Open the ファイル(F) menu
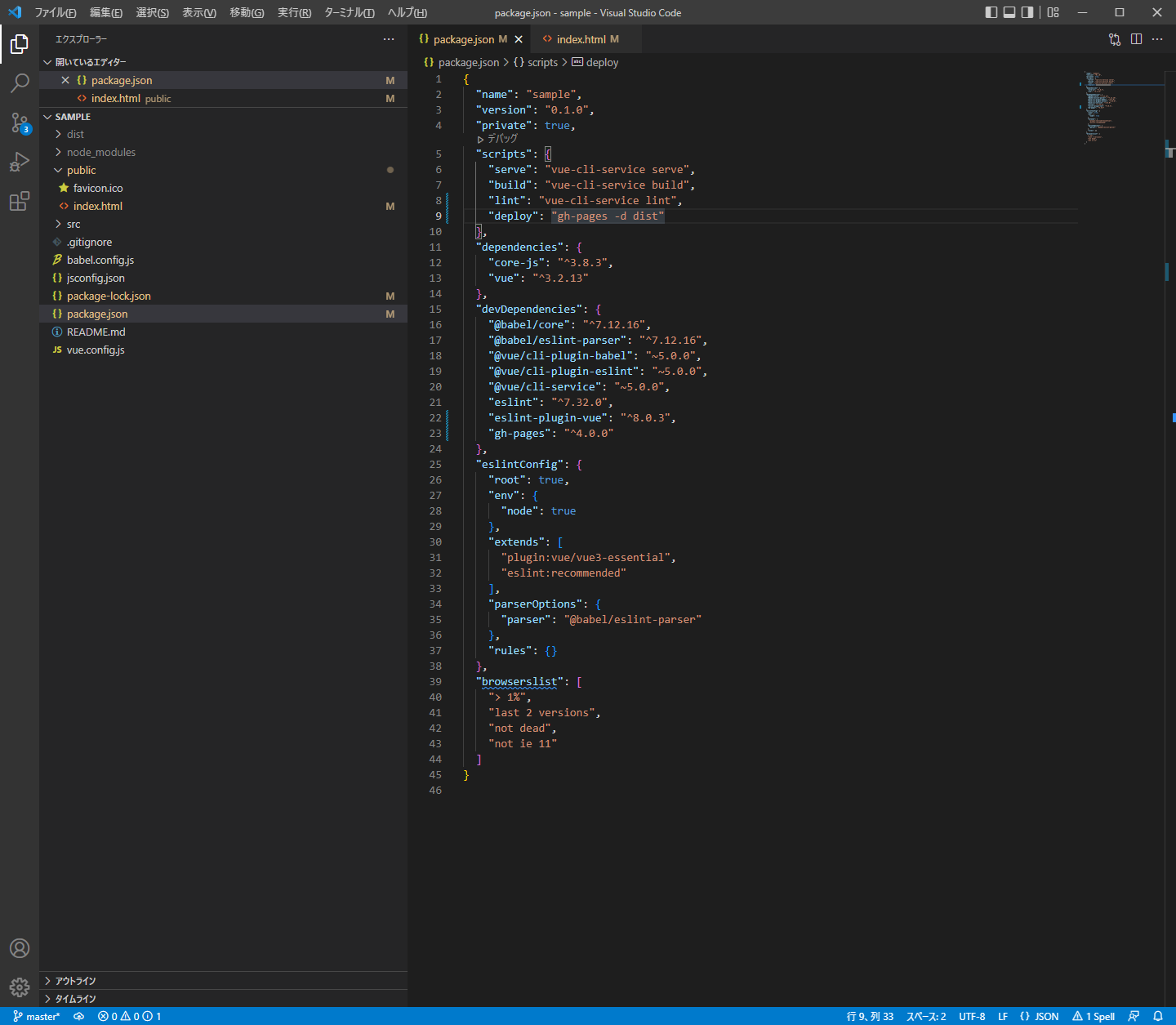This screenshot has height=1025, width=1176. pos(56,12)
